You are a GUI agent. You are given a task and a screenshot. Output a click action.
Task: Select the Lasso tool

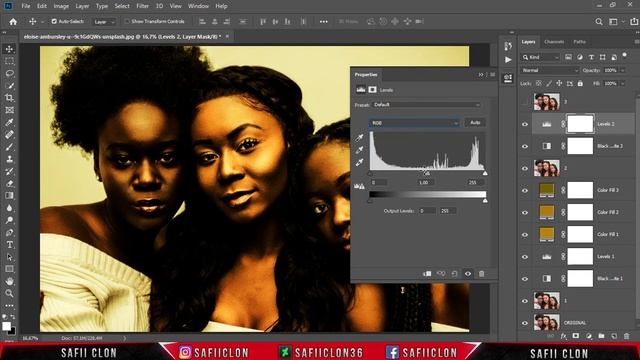9,73
